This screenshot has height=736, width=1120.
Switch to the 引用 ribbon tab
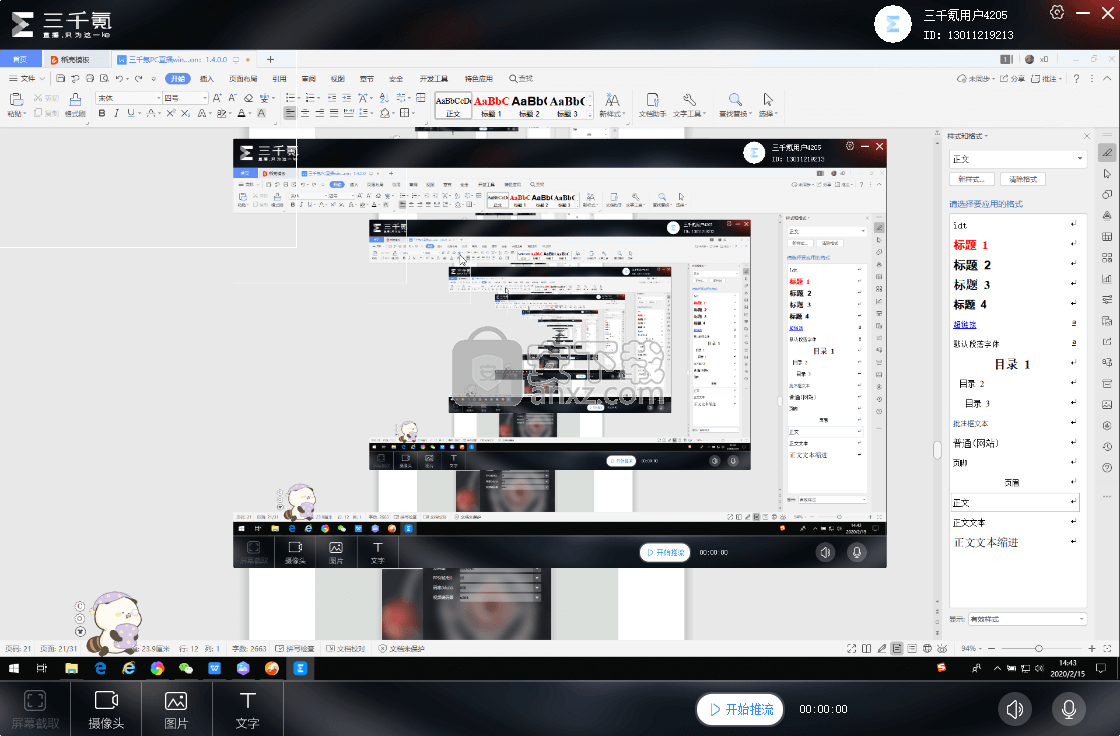(279, 79)
